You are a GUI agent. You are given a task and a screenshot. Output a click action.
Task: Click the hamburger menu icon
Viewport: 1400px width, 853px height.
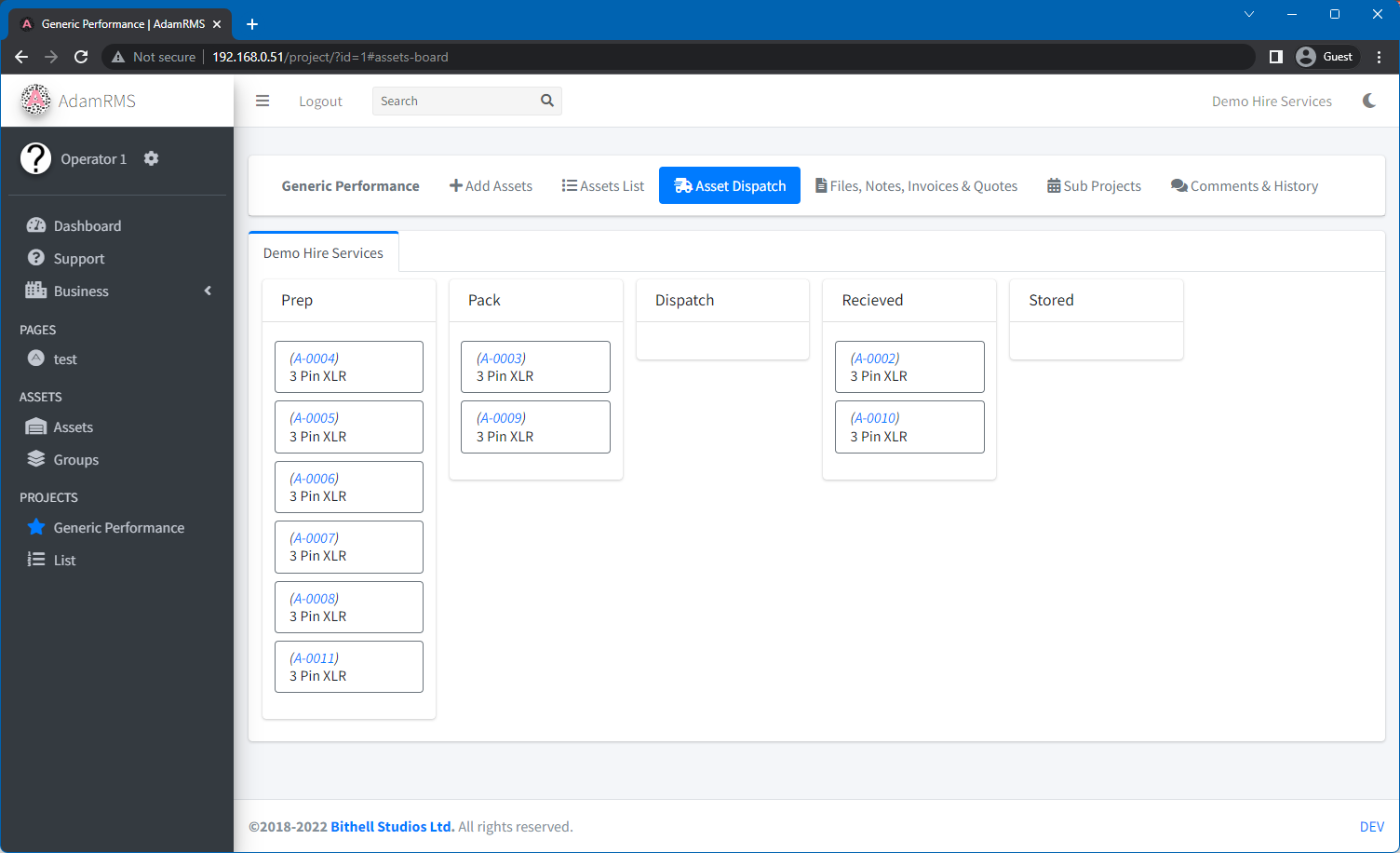[262, 101]
